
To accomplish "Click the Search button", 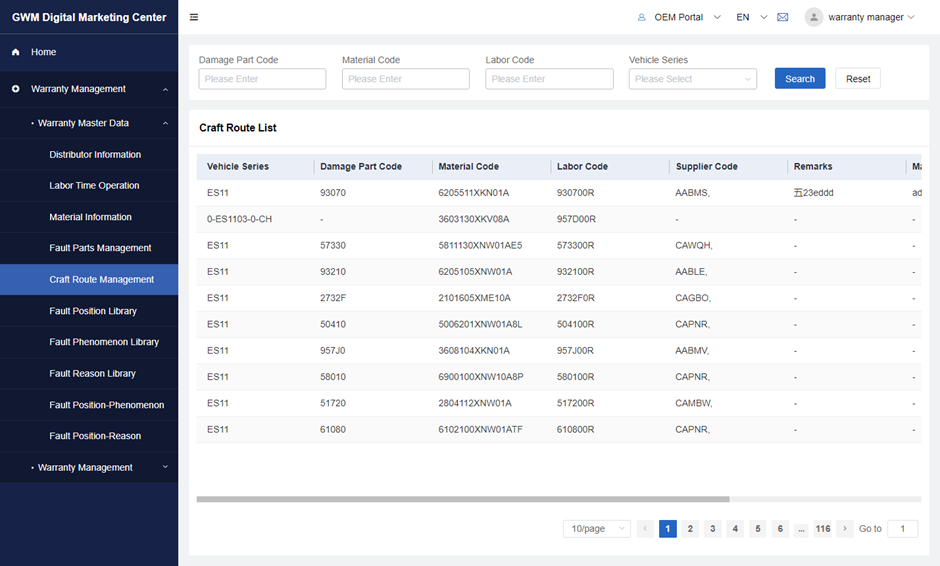I will [x=800, y=79].
